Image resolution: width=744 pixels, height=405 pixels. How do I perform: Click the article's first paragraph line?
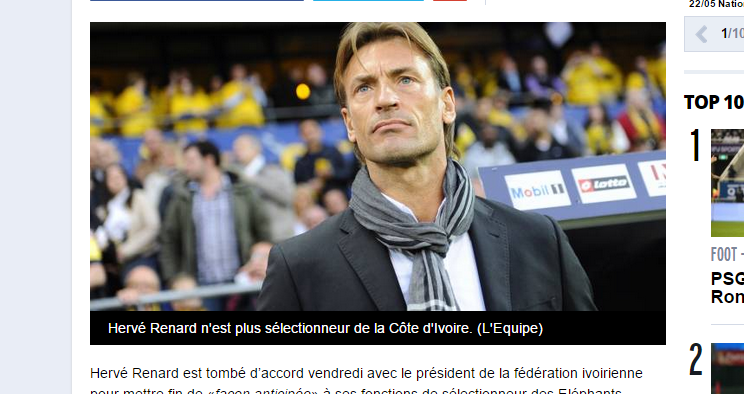pyautogui.click(x=366, y=373)
